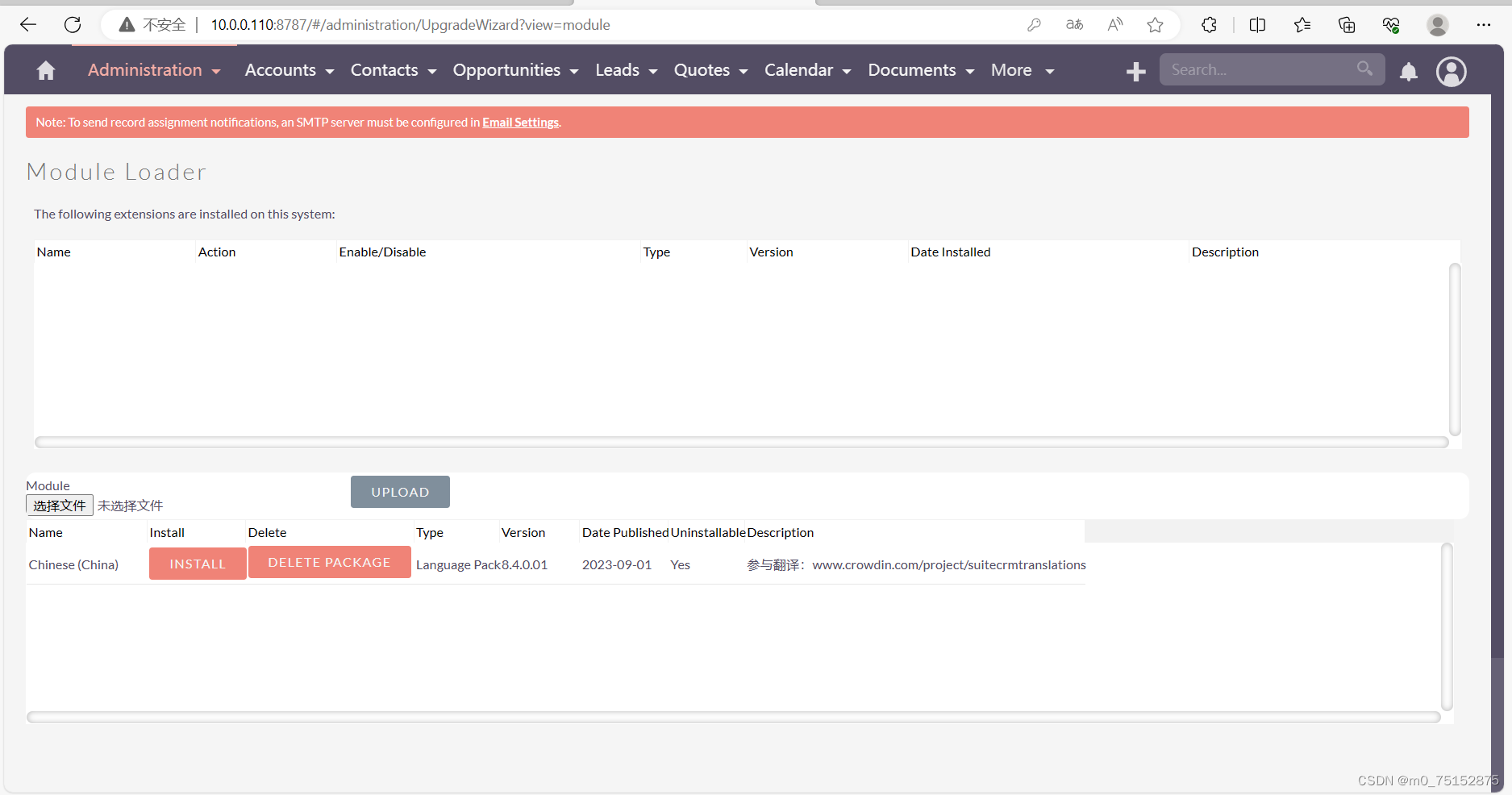Open the browser collections icon
The height and width of the screenshot is (795, 1512).
(1346, 24)
